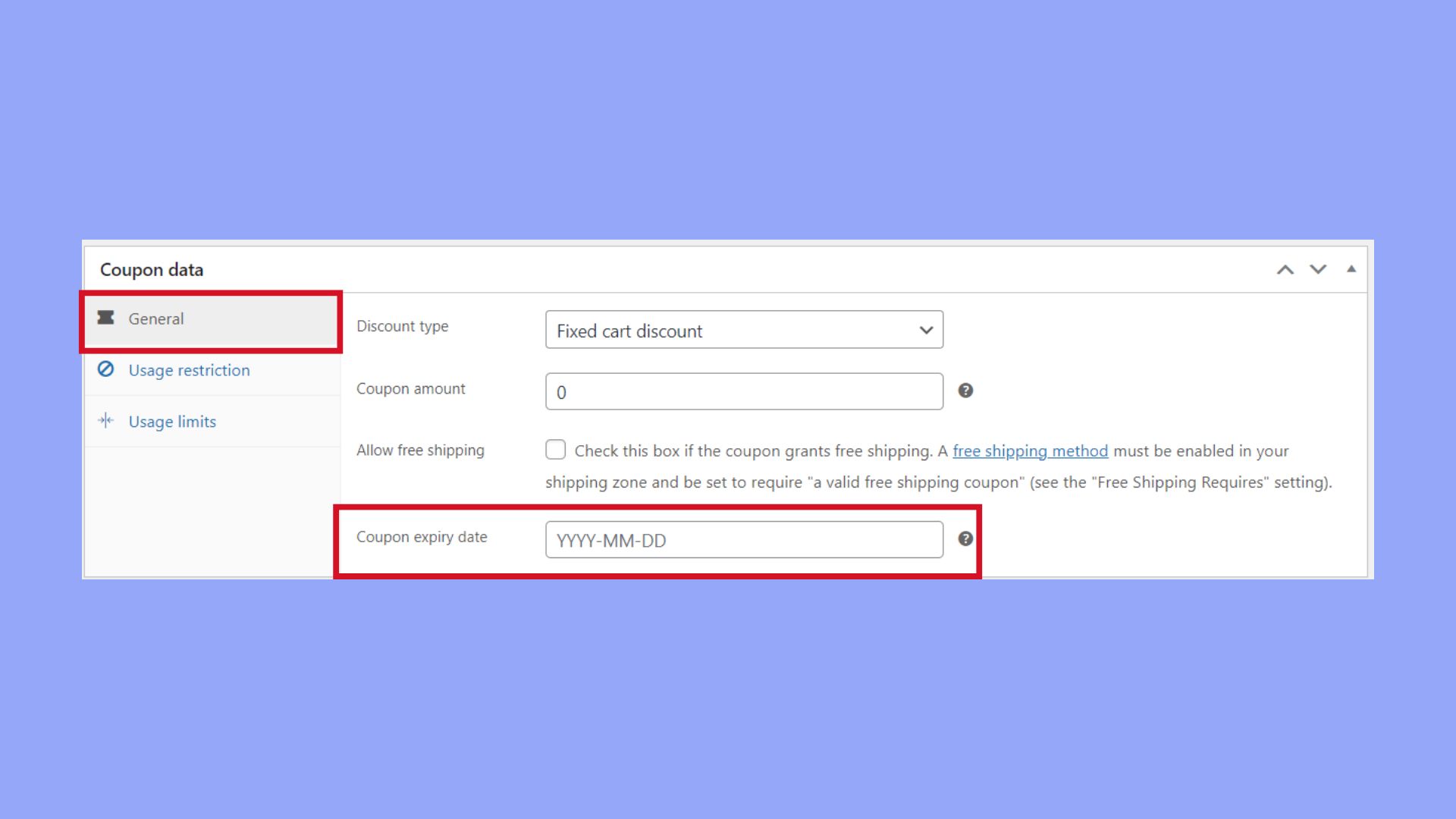Focus the Coupon expiry date YYYY-MM-DD field
The width and height of the screenshot is (1456, 819).
pos(743,539)
